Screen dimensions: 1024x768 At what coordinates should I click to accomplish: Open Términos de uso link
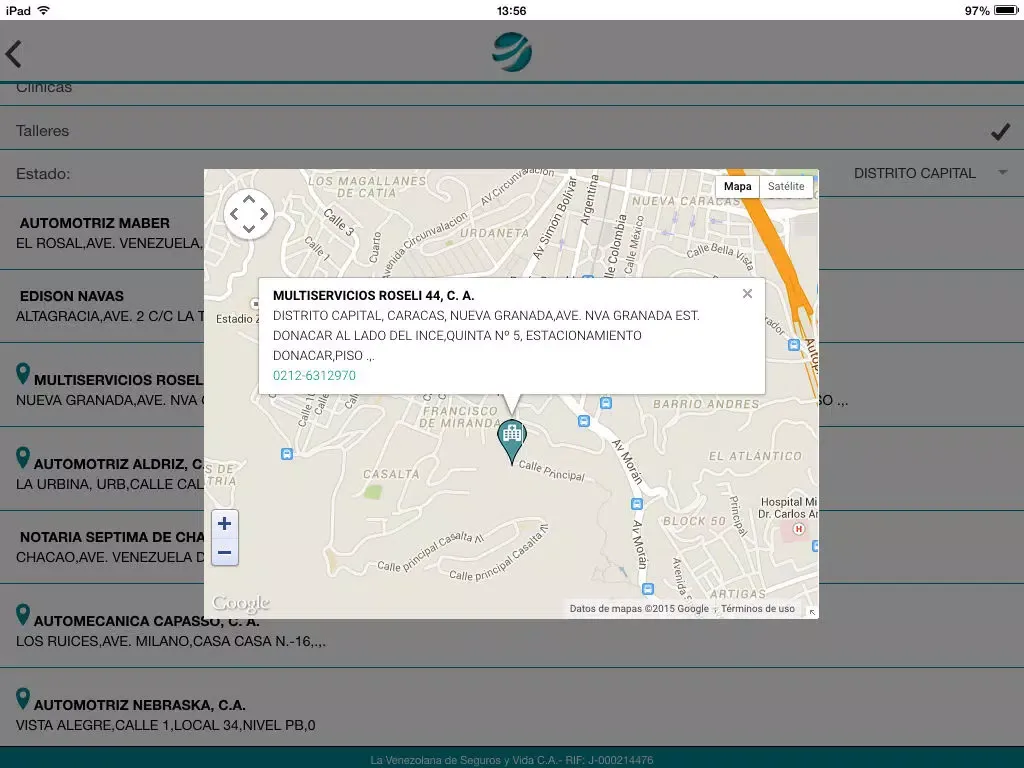point(758,609)
